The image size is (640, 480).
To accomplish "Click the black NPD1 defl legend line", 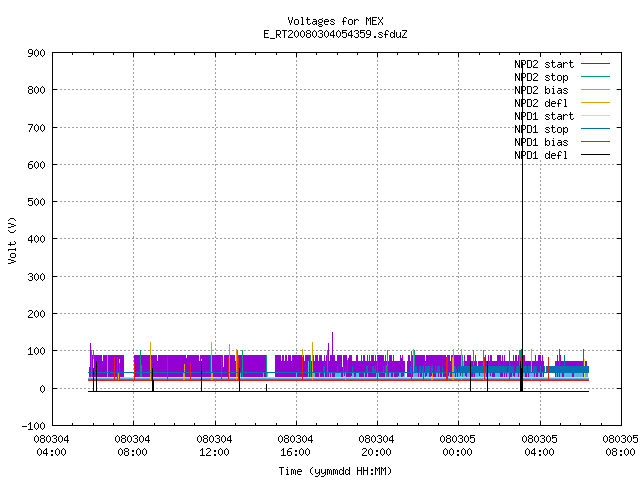I will [596, 155].
